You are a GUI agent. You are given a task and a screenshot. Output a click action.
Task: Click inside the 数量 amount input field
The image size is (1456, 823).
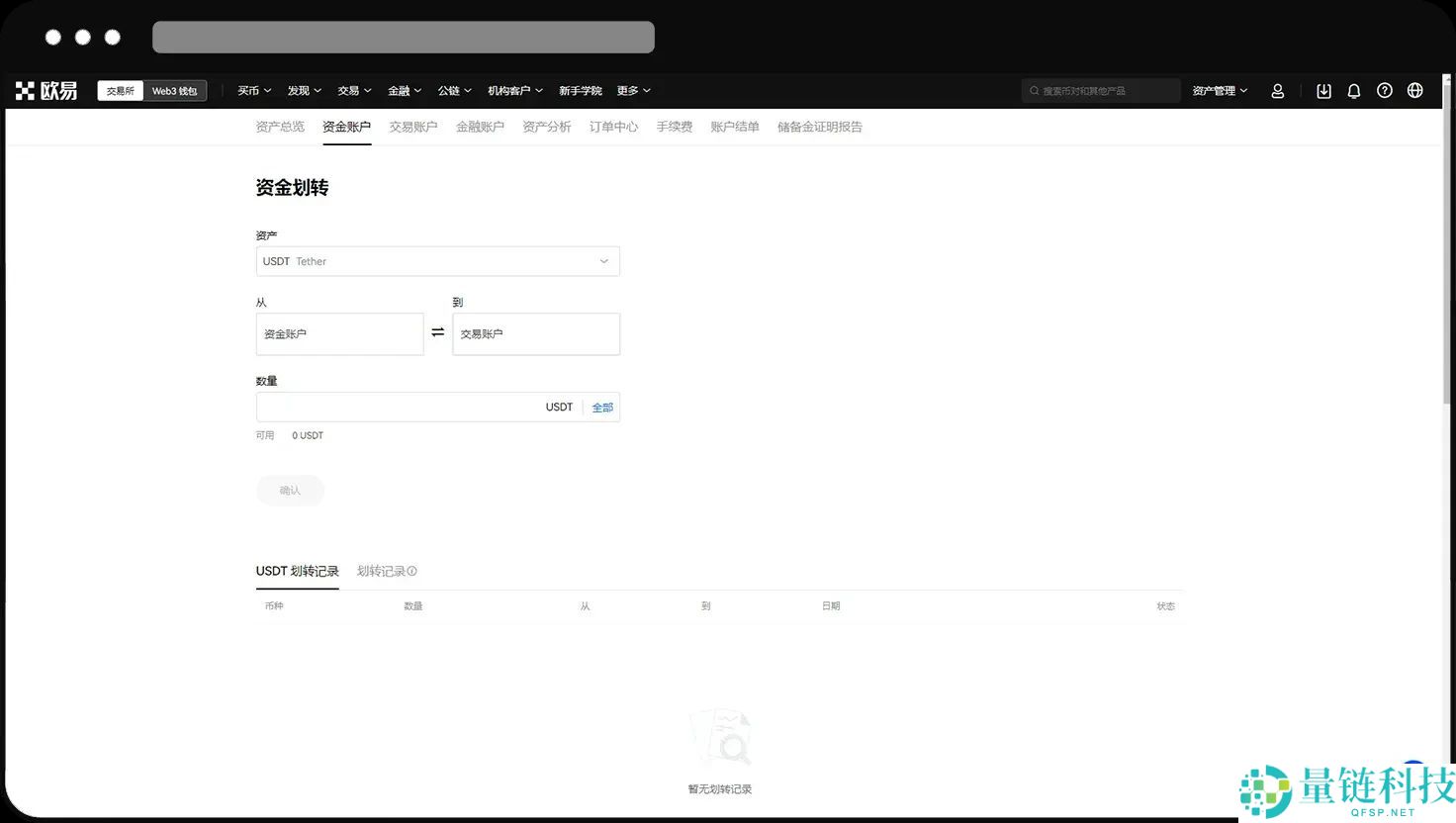(x=396, y=407)
